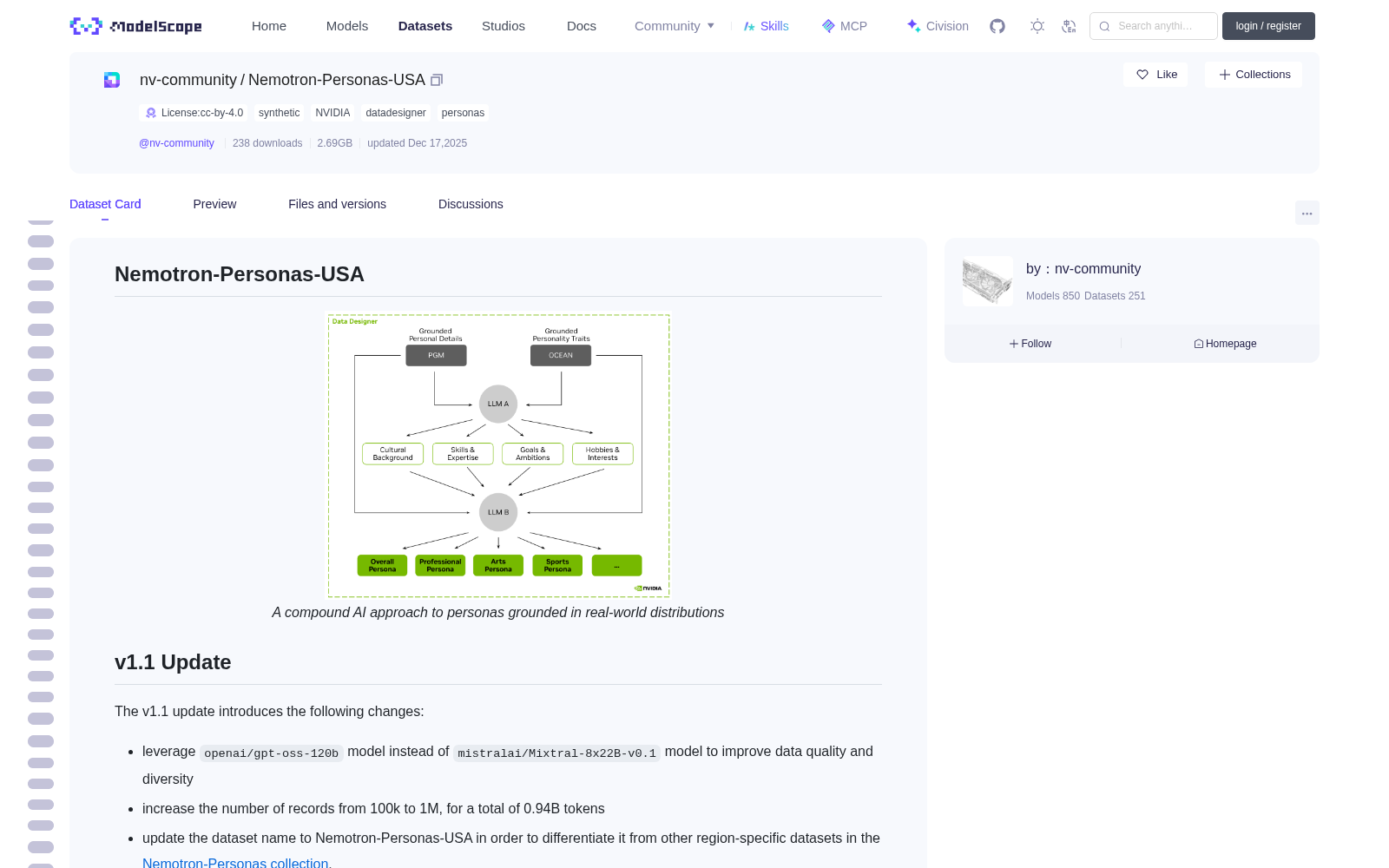Click the '238 downloads' text
The height and width of the screenshot is (868, 1389).
pos(267,143)
